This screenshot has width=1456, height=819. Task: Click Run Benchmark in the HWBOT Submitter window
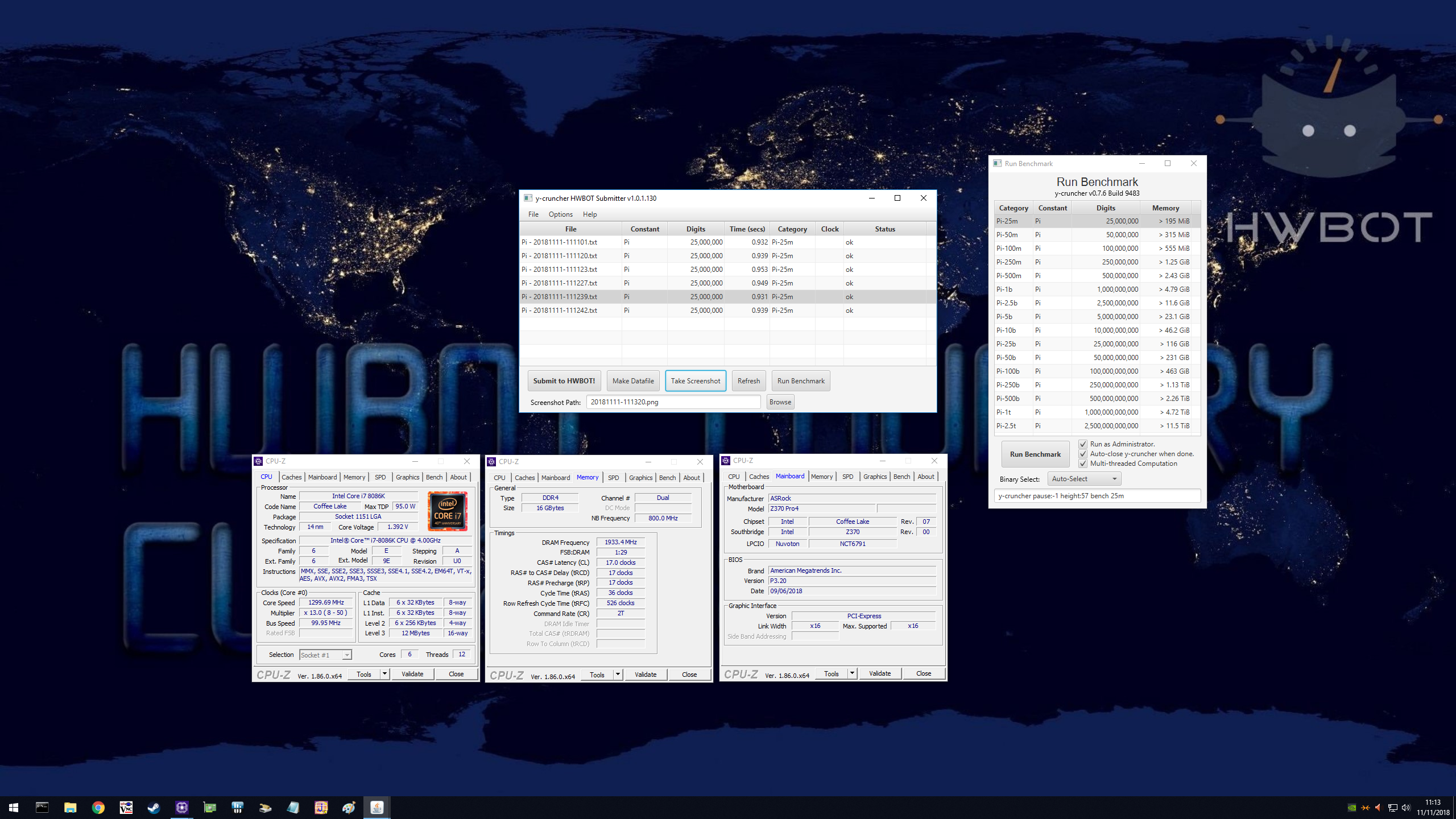click(801, 381)
